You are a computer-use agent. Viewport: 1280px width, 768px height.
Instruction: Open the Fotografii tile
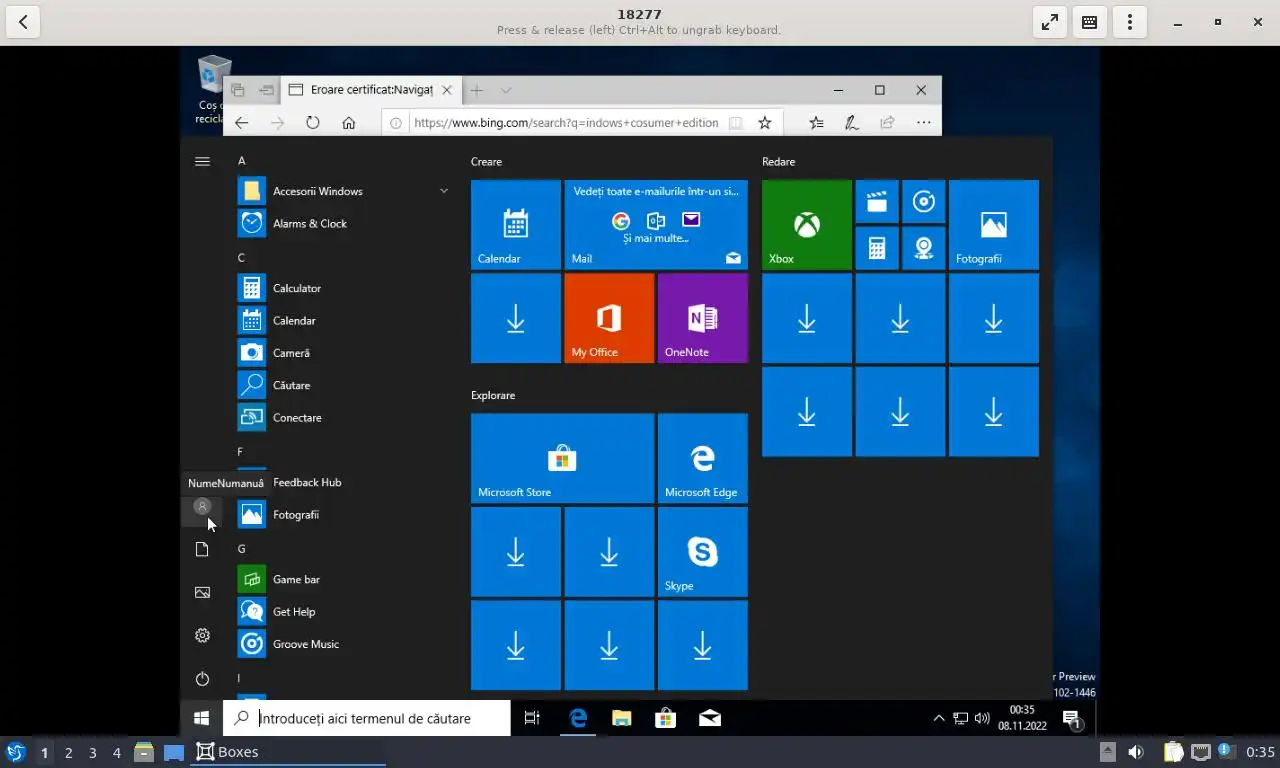(994, 225)
